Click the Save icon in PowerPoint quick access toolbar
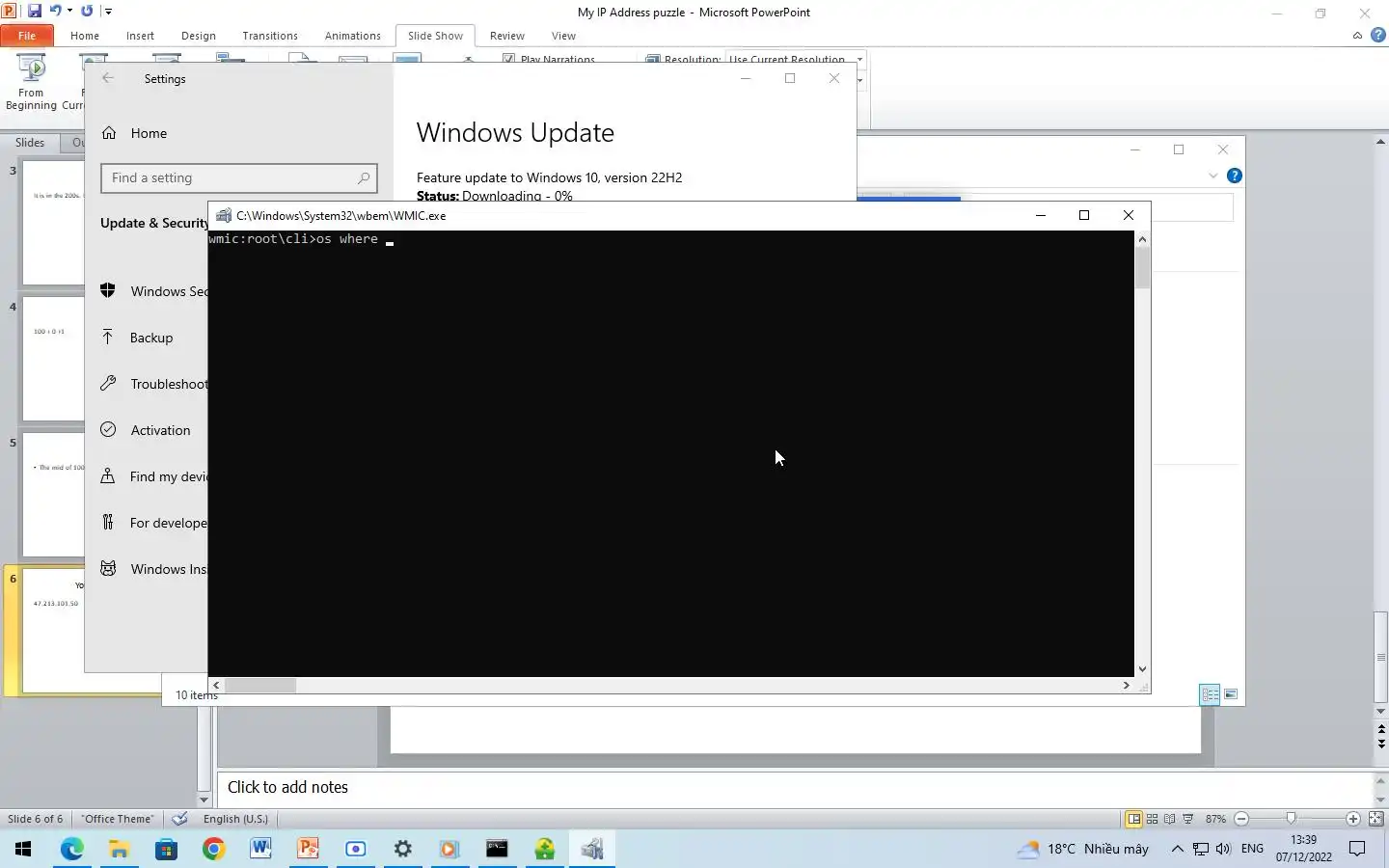1389x868 pixels. [x=35, y=11]
